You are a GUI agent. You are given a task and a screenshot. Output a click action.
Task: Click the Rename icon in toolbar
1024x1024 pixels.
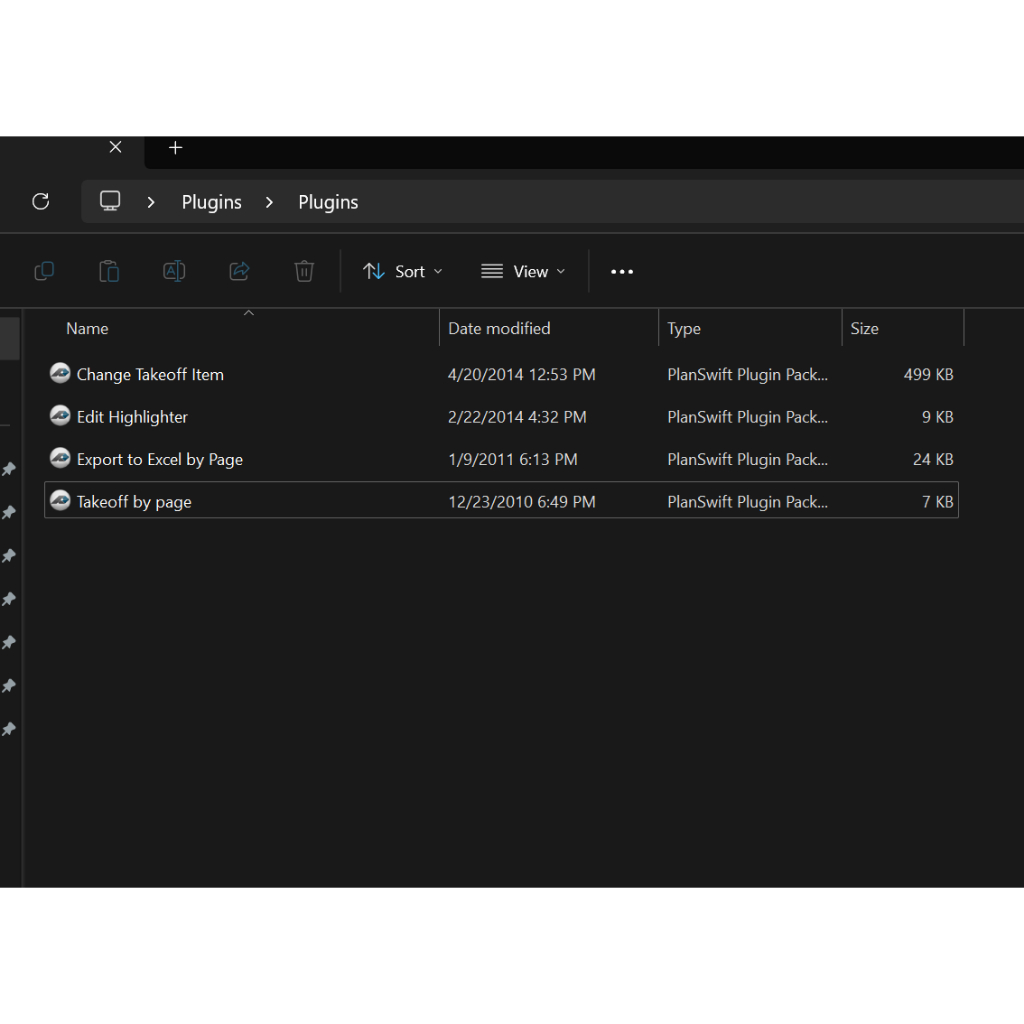click(x=174, y=271)
